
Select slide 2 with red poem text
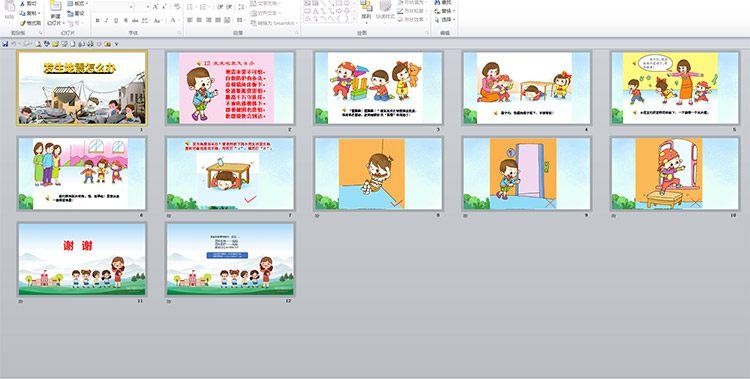pos(230,88)
